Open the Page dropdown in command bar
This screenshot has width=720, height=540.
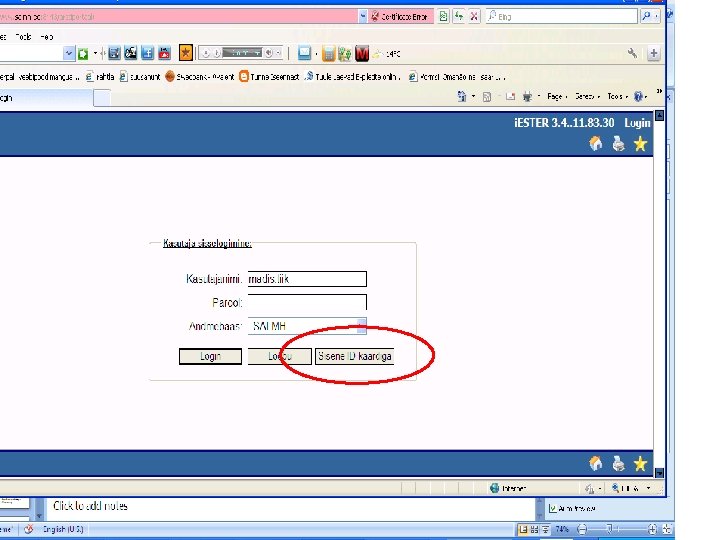pyautogui.click(x=557, y=96)
